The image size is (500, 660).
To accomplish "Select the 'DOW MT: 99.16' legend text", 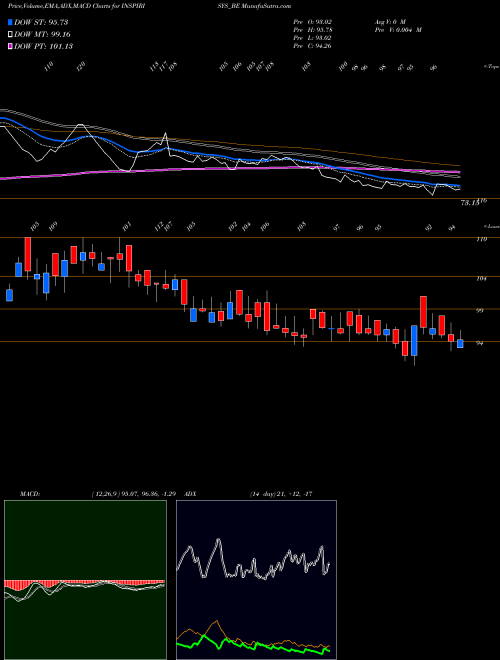I will pos(43,35).
